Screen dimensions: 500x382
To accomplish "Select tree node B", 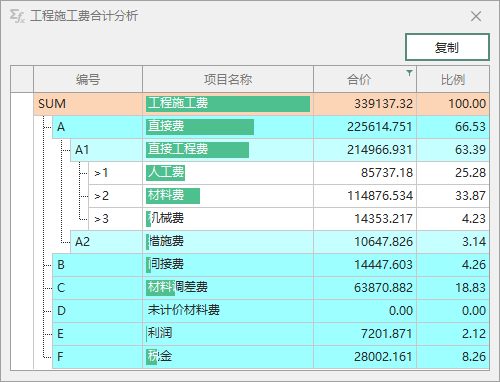I will pyautogui.click(x=97, y=265).
